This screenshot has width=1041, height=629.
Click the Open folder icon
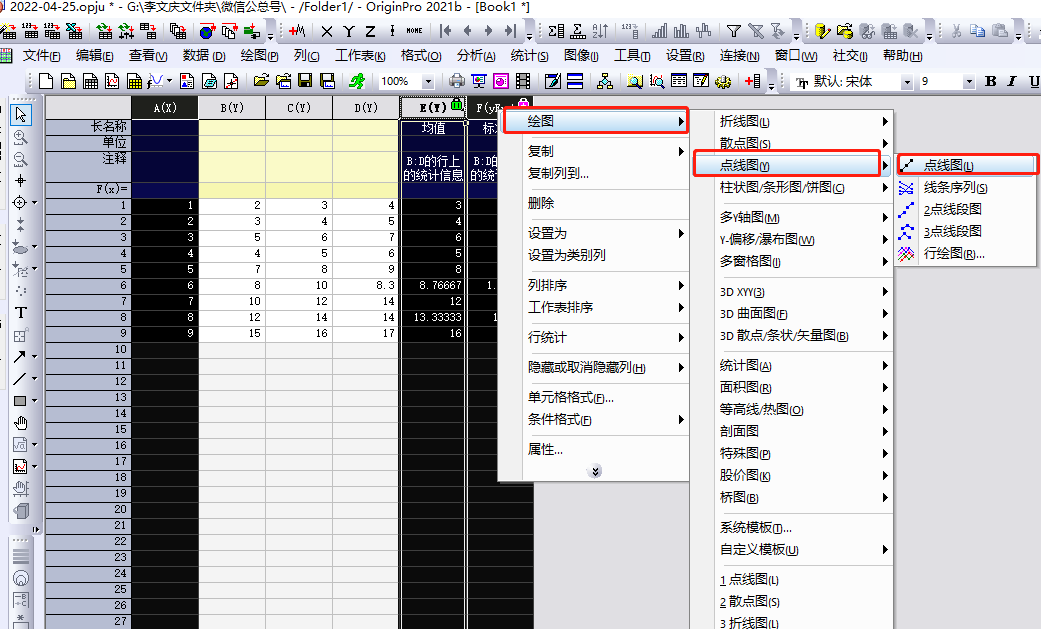[x=261, y=81]
